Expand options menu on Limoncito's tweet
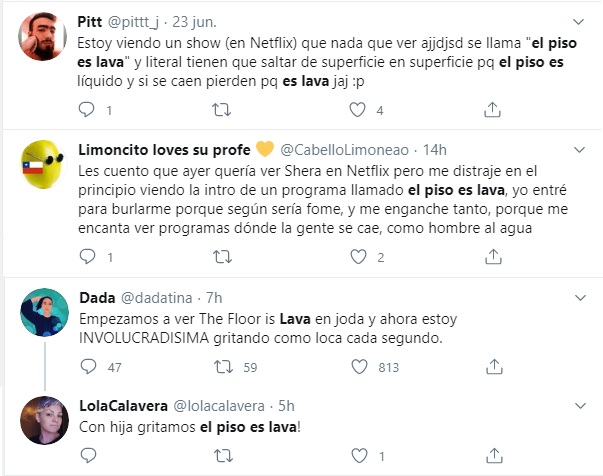This screenshot has width=603, height=476. point(579,149)
